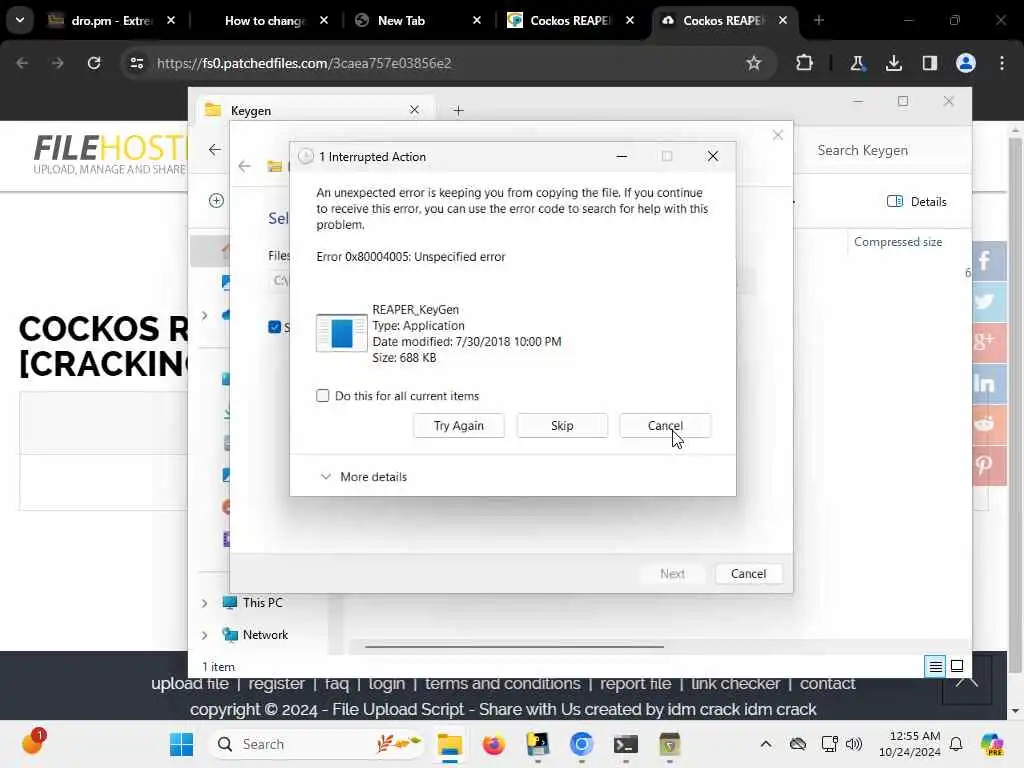The image size is (1024, 768).
Task: Open browser profile avatar
Action: pos(966,63)
